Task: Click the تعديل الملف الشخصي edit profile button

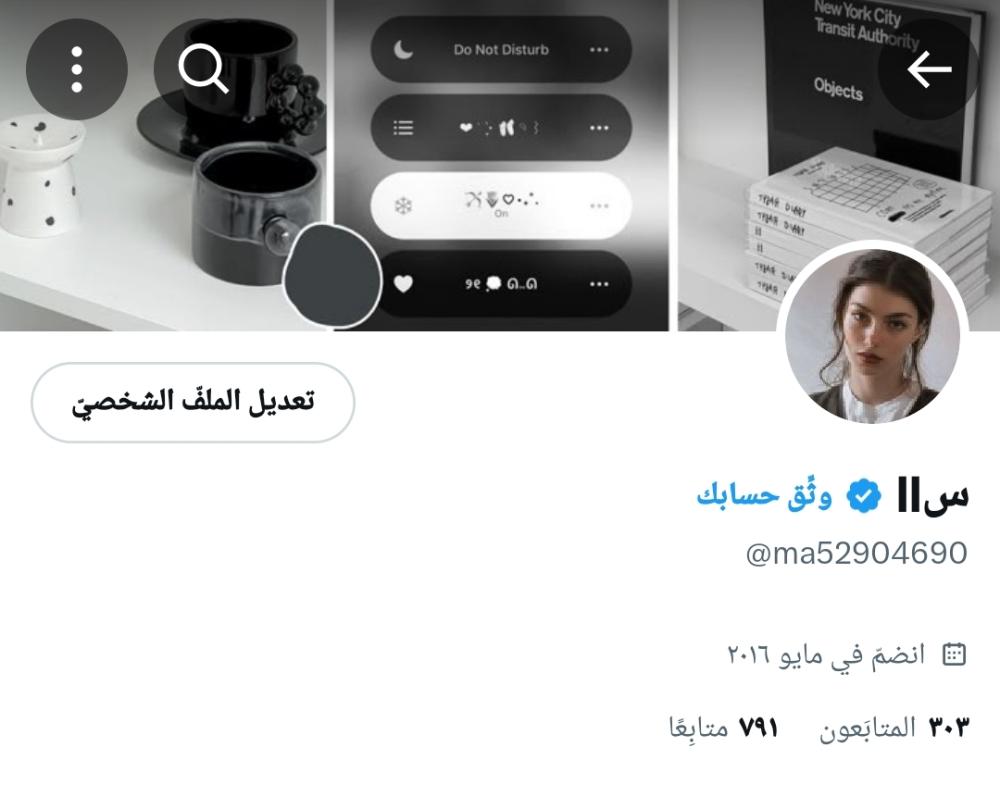Action: click(x=193, y=402)
